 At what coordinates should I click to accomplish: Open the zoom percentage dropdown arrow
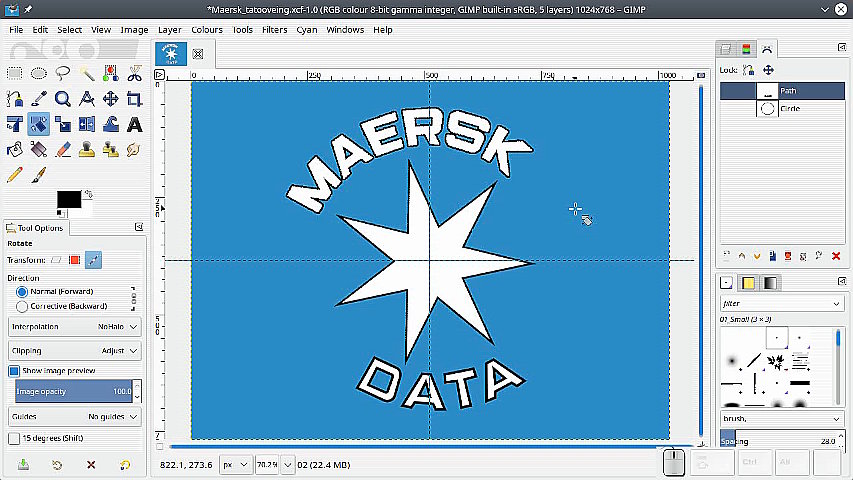(x=288, y=465)
